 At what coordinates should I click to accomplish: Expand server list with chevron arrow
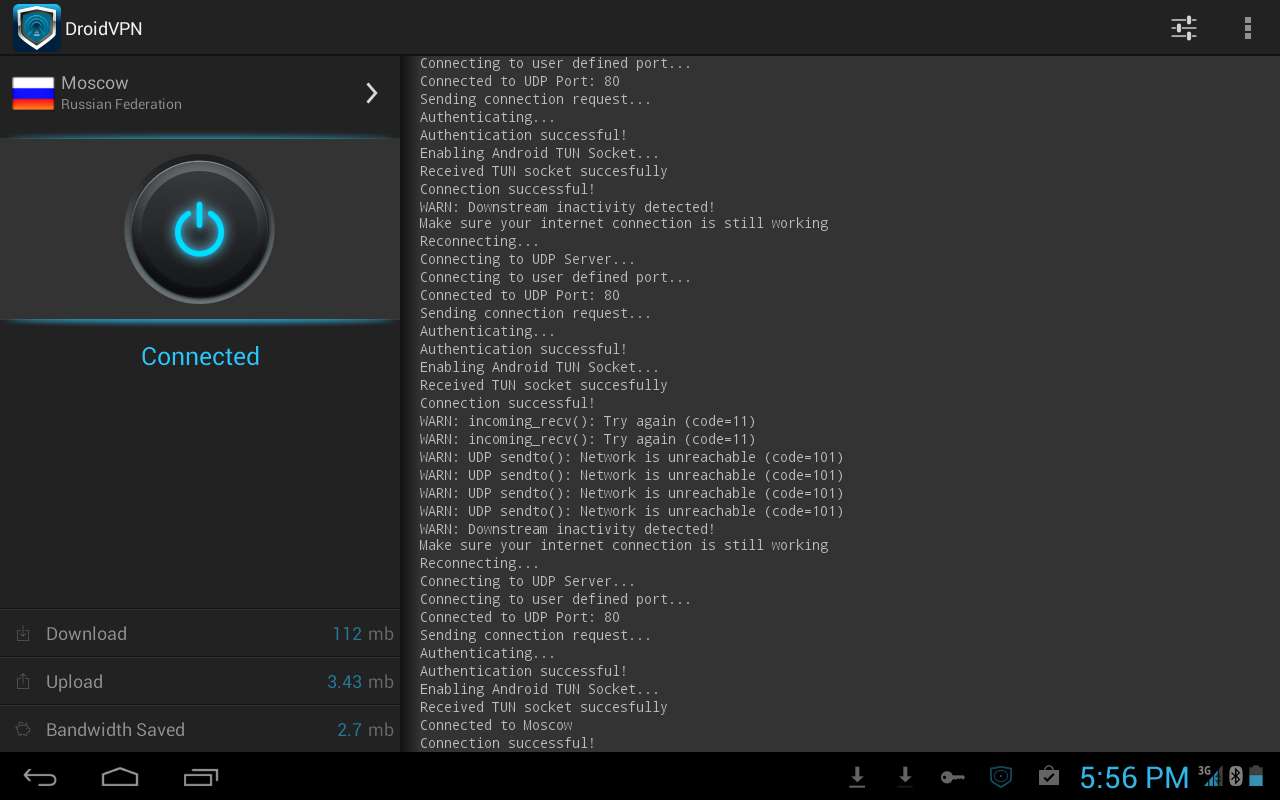372,93
